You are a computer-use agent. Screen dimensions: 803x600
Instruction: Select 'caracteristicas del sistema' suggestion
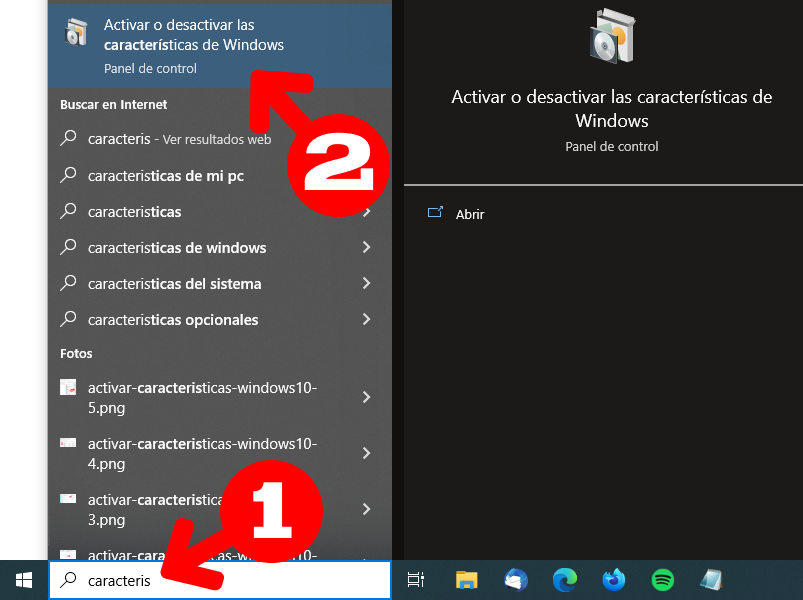220,283
